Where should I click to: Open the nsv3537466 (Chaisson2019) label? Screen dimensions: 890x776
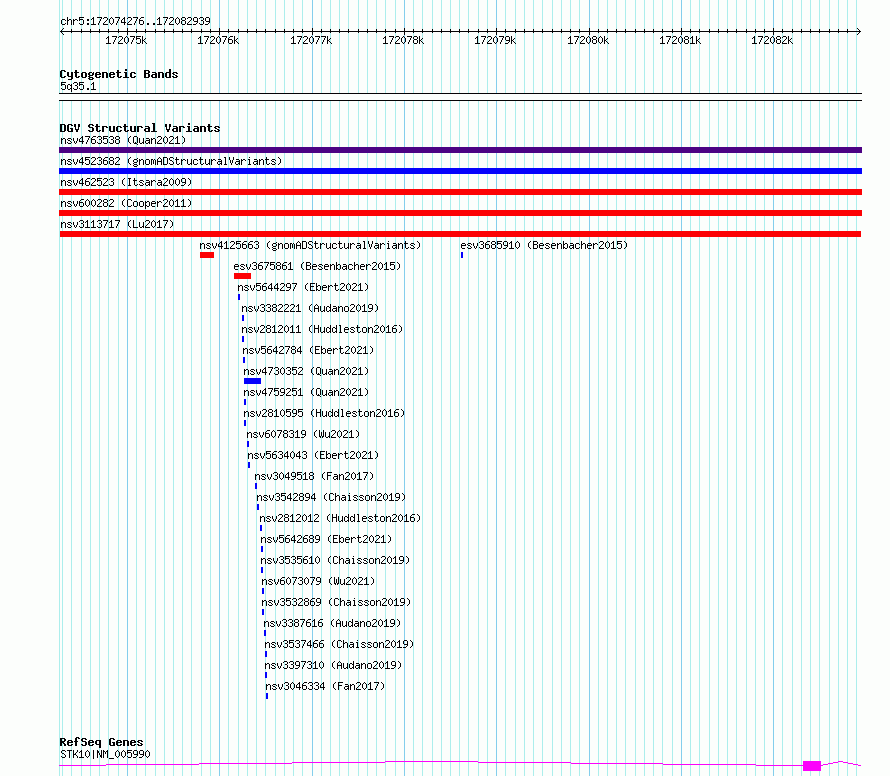pos(339,644)
